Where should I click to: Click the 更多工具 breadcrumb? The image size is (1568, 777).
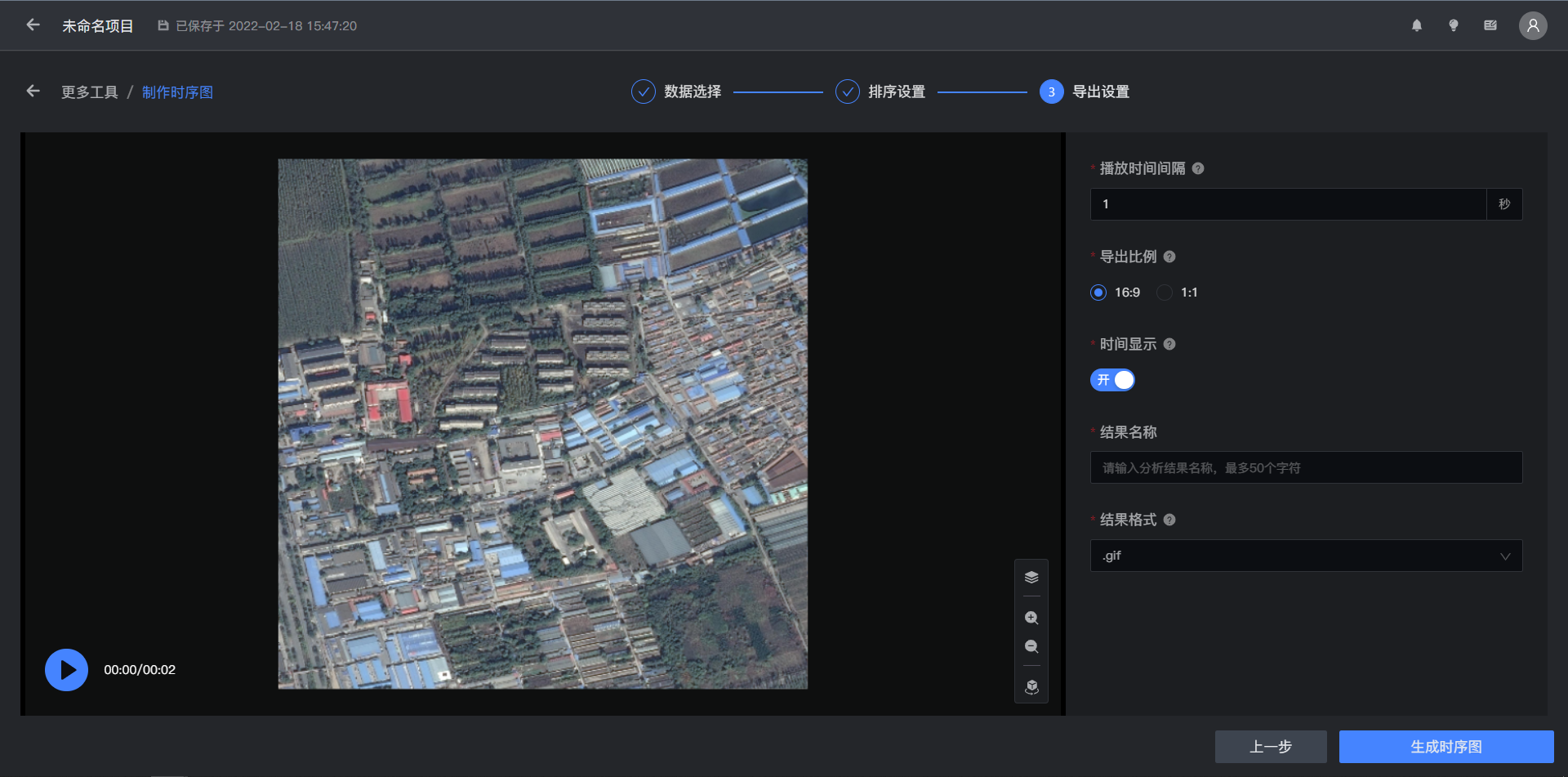[x=90, y=92]
